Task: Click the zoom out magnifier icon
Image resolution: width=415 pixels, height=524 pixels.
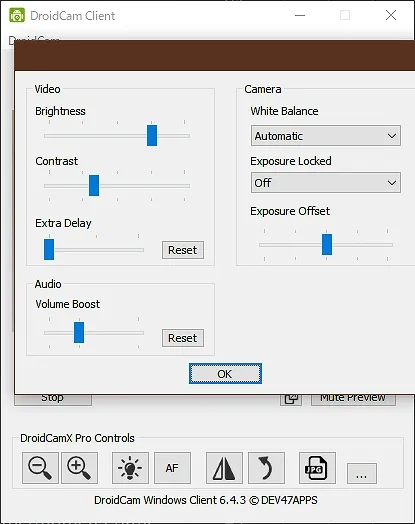Action: click(x=40, y=468)
